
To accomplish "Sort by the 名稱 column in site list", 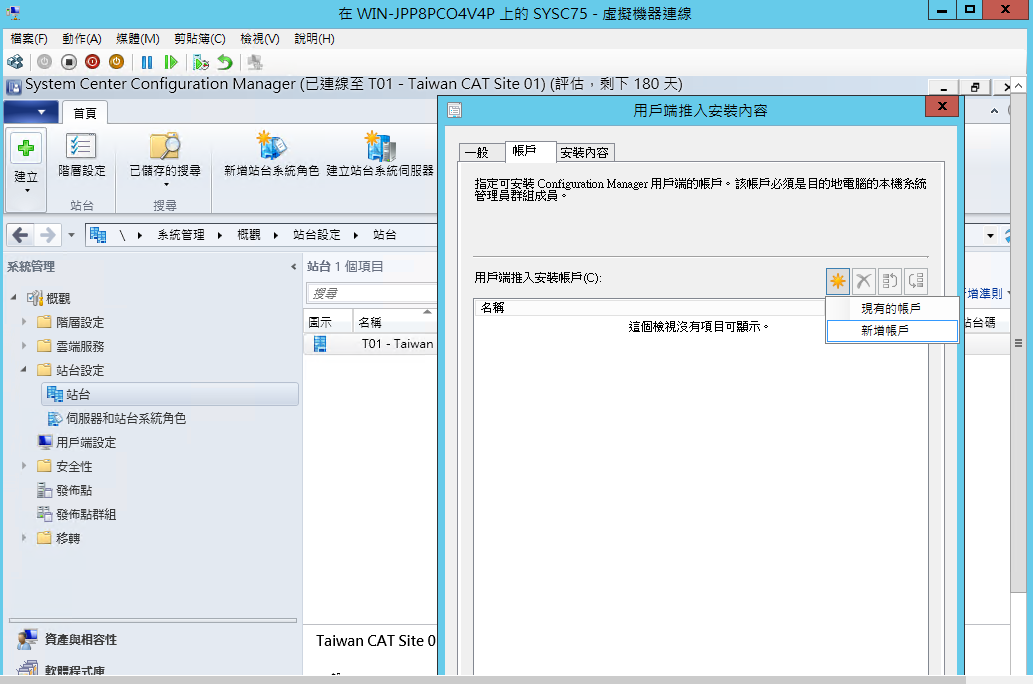I will (x=395, y=322).
